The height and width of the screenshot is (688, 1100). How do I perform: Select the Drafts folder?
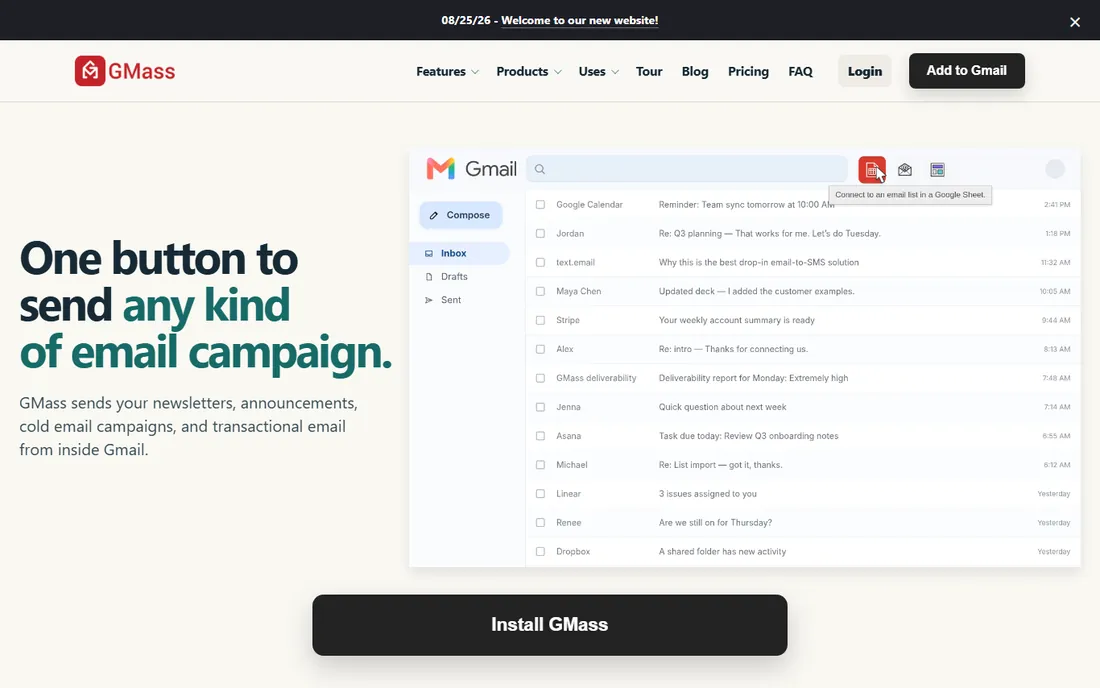pos(454,276)
